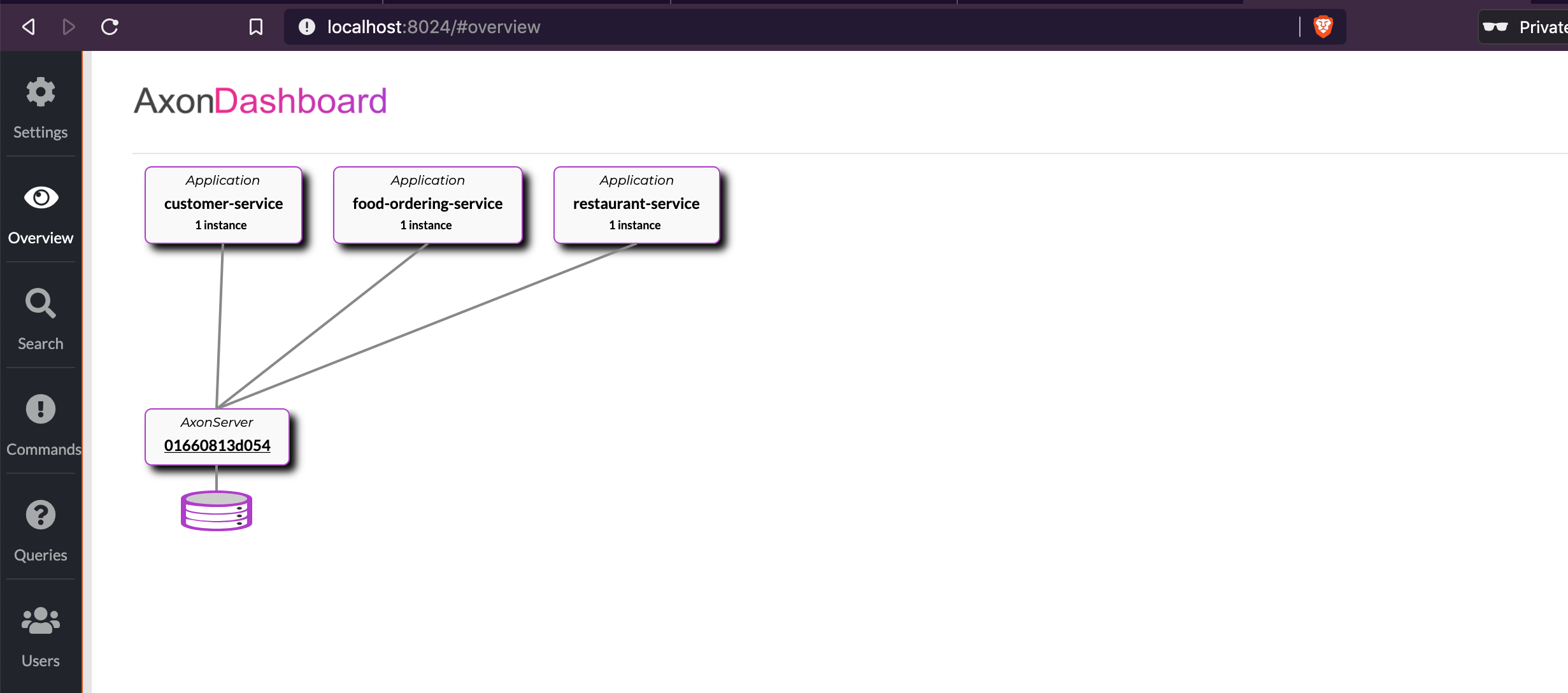Go back to the previous page
Image resolution: width=1568 pixels, height=693 pixels.
(29, 27)
